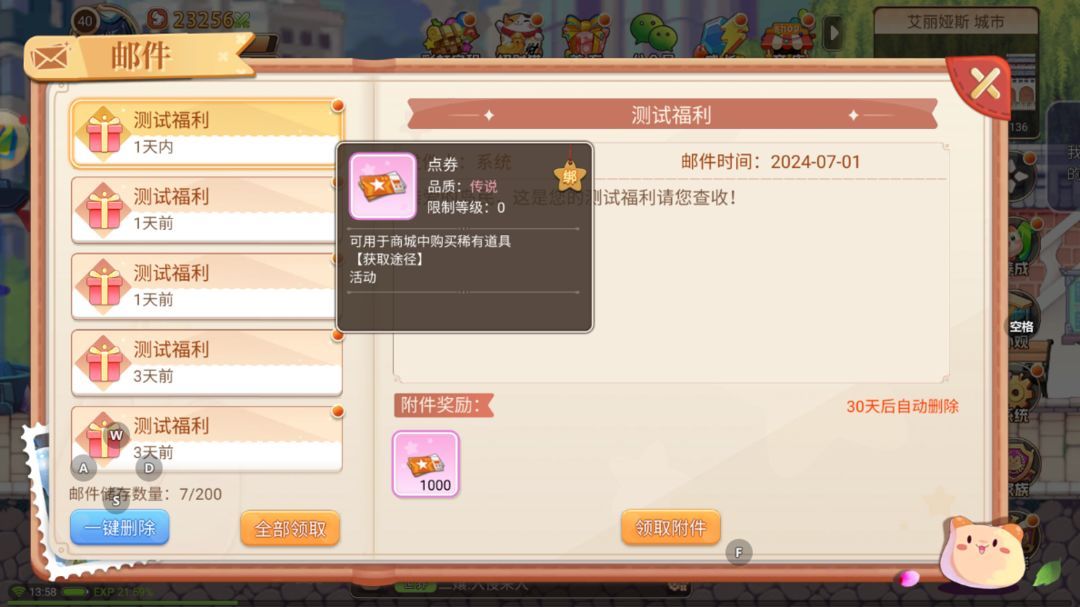Select second 测试福利 mail from 1天前
The image size is (1080, 607).
coord(206,209)
